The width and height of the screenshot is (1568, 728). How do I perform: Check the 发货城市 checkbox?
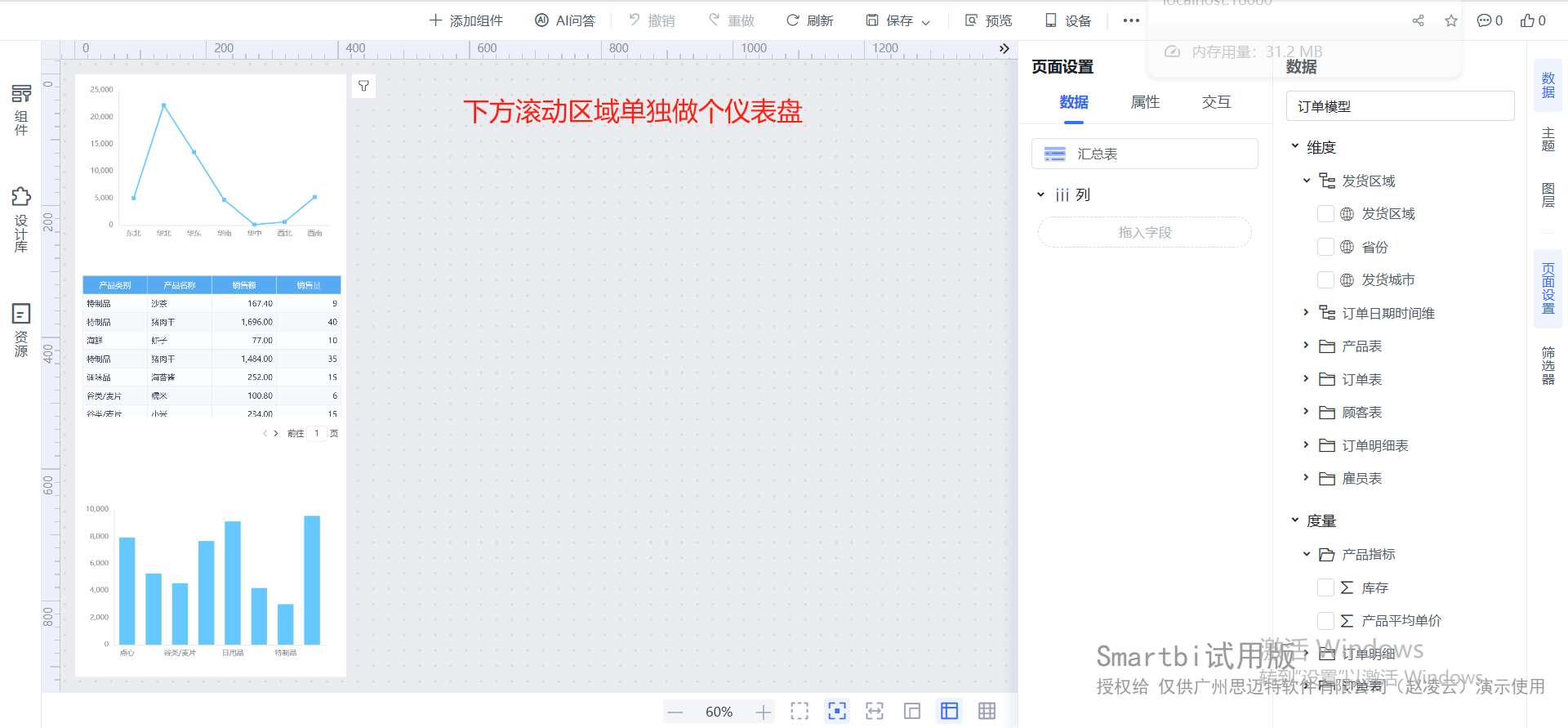click(x=1325, y=280)
